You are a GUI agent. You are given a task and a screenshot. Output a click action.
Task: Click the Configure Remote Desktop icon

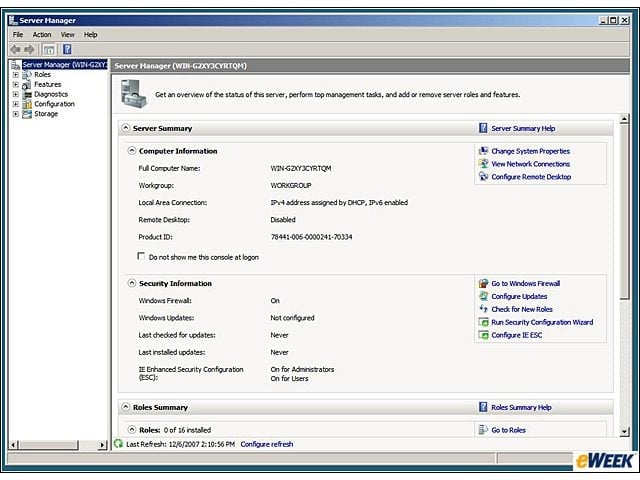pyautogui.click(x=483, y=177)
